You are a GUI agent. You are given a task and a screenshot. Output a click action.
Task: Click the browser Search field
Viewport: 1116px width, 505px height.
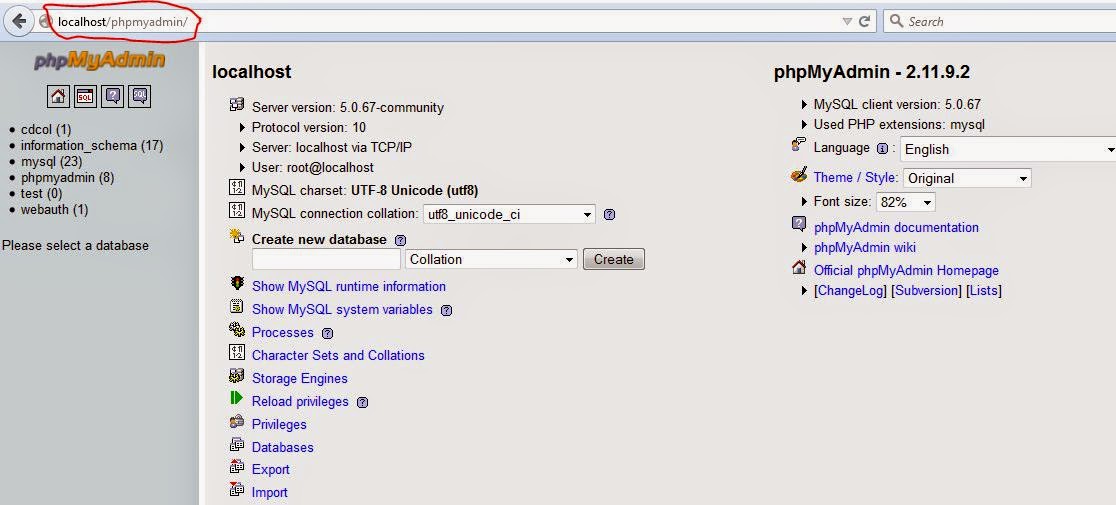click(x=1000, y=21)
